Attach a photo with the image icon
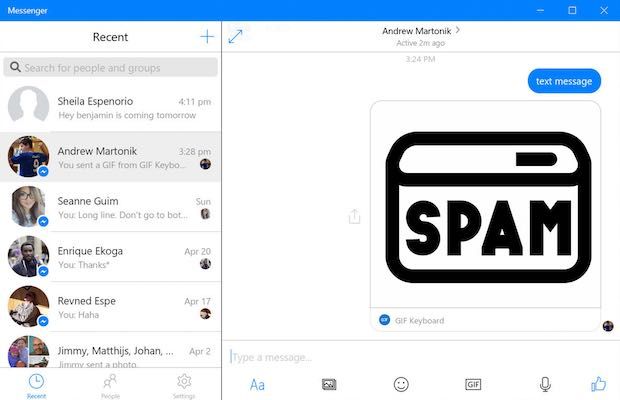The image size is (620, 400). pos(329,384)
